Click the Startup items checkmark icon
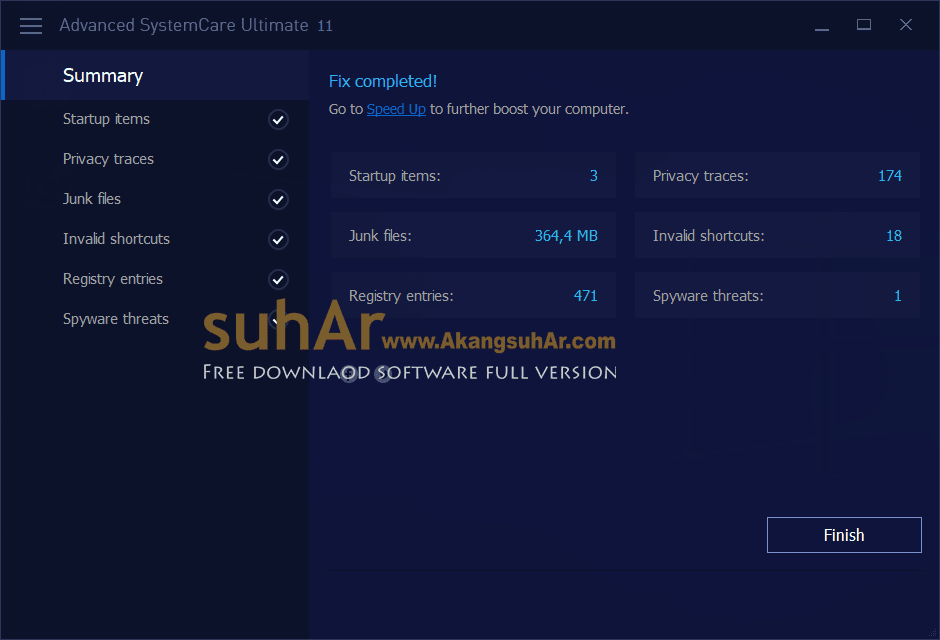Viewport: 940px width, 640px height. (278, 120)
